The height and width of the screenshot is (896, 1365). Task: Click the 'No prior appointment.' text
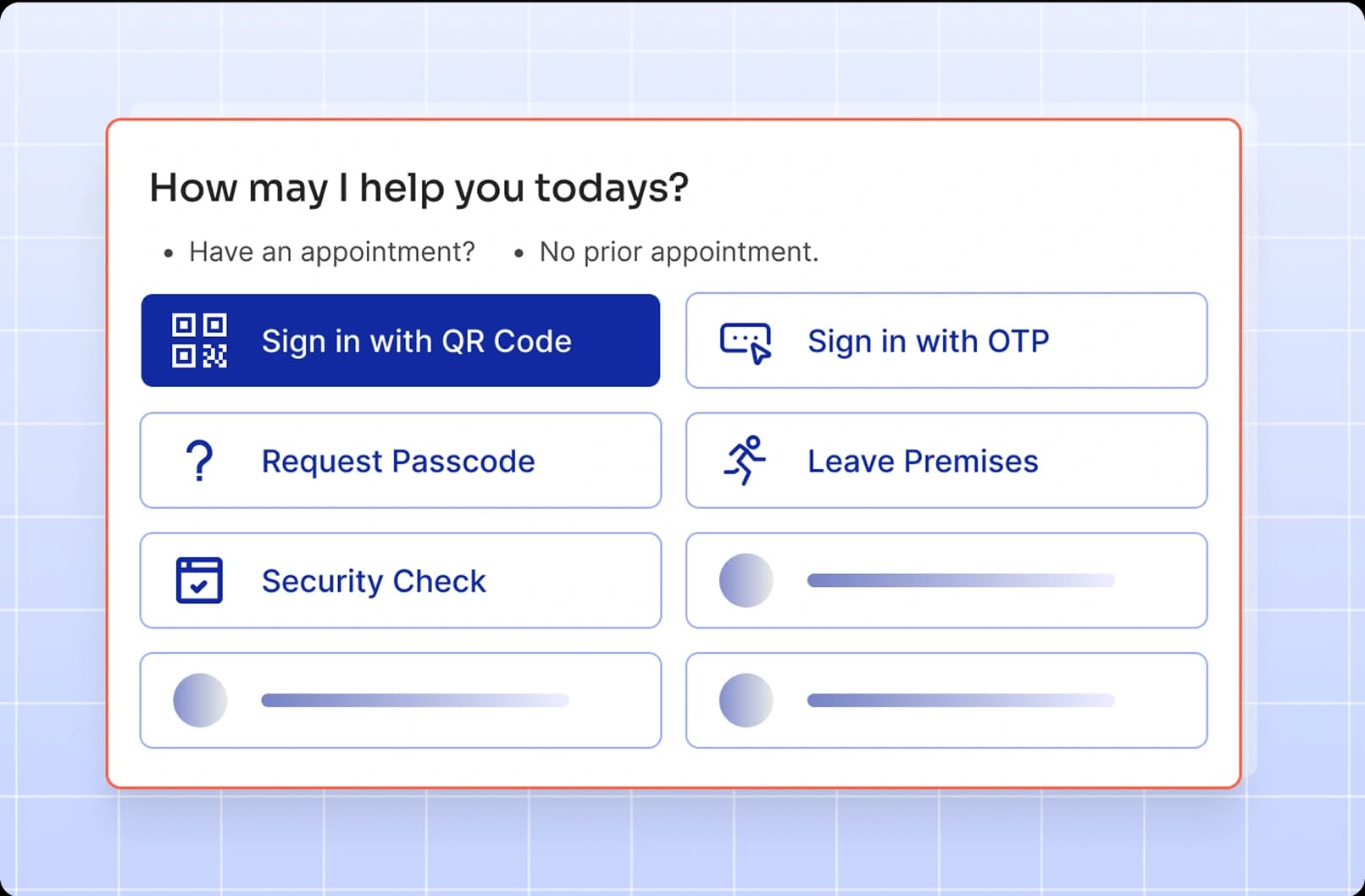(679, 252)
